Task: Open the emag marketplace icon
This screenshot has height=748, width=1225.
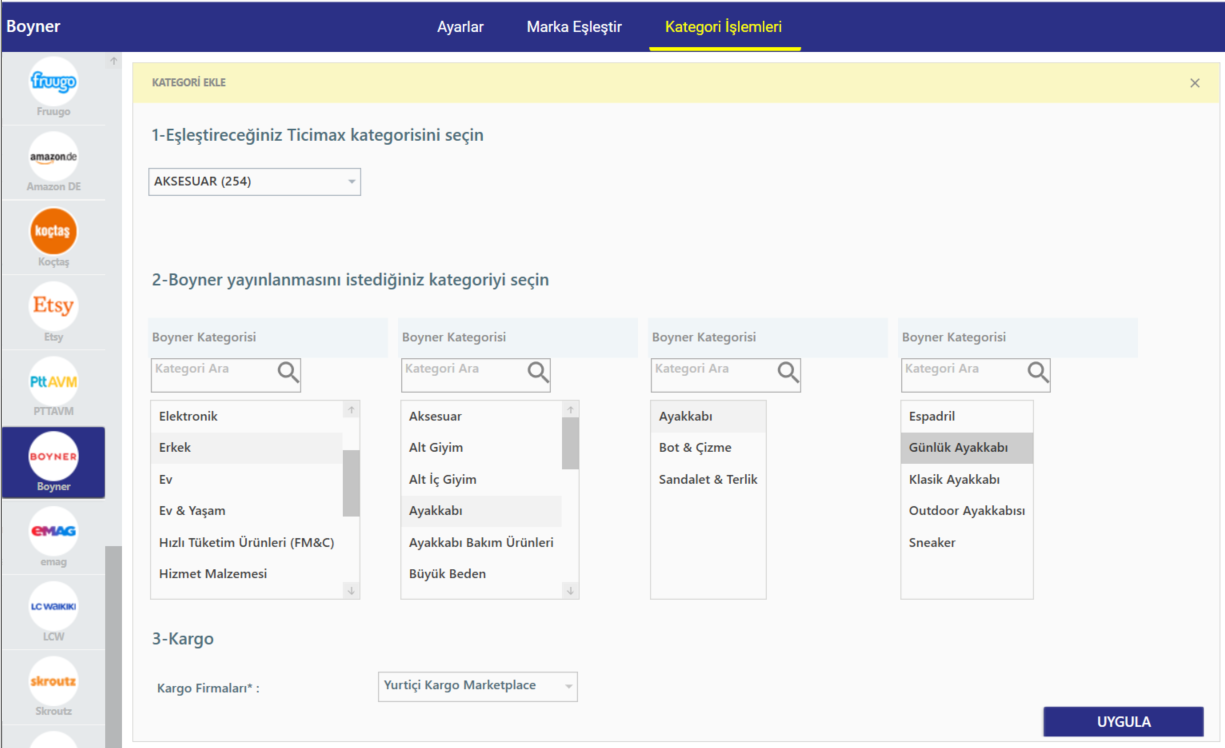Action: tap(53, 531)
